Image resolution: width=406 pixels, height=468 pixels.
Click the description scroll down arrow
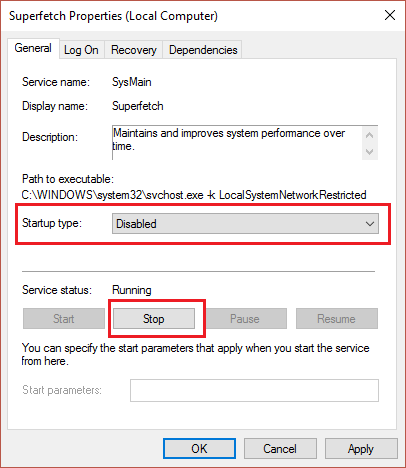(369, 152)
